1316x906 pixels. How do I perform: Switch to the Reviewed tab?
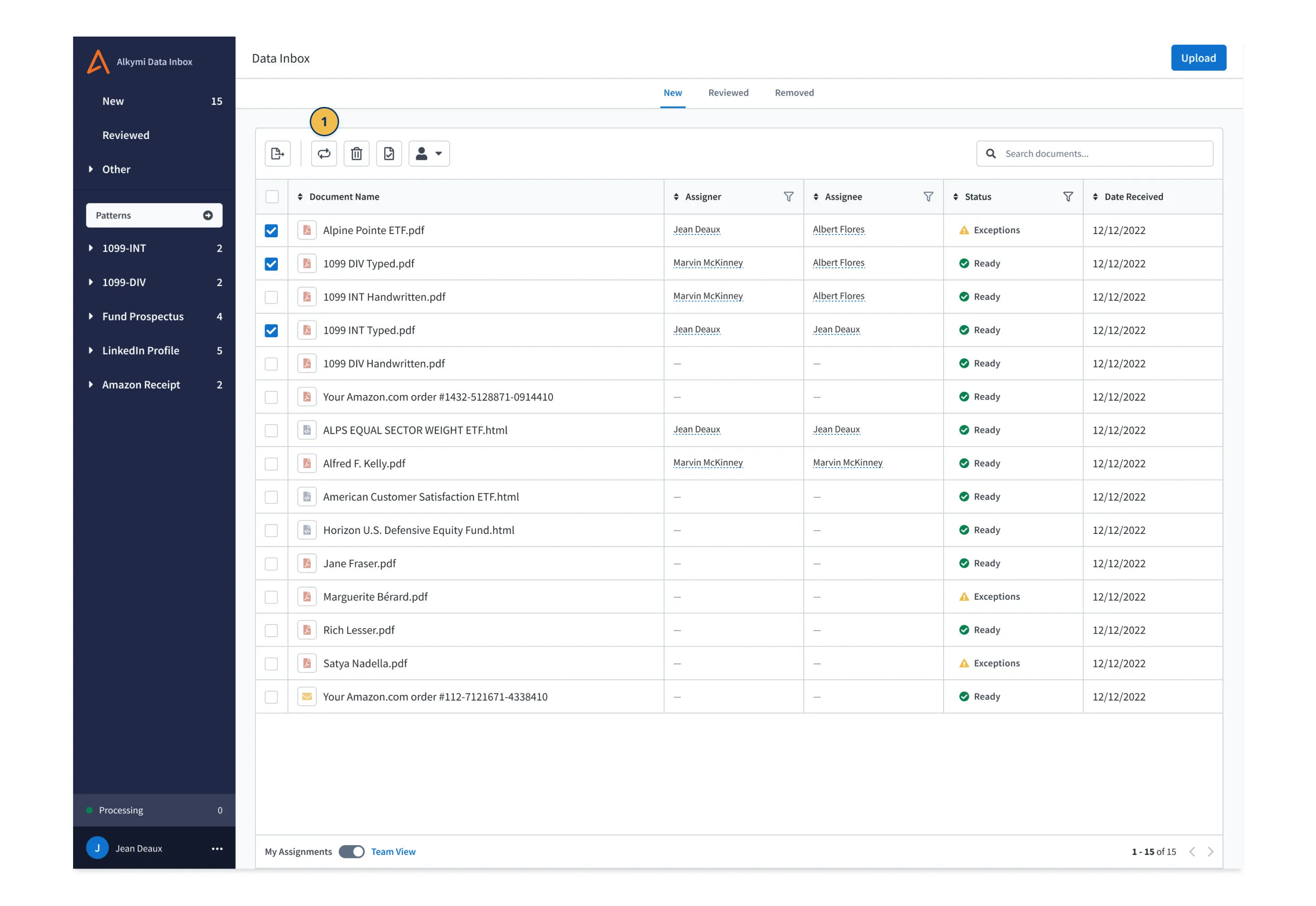click(x=728, y=92)
